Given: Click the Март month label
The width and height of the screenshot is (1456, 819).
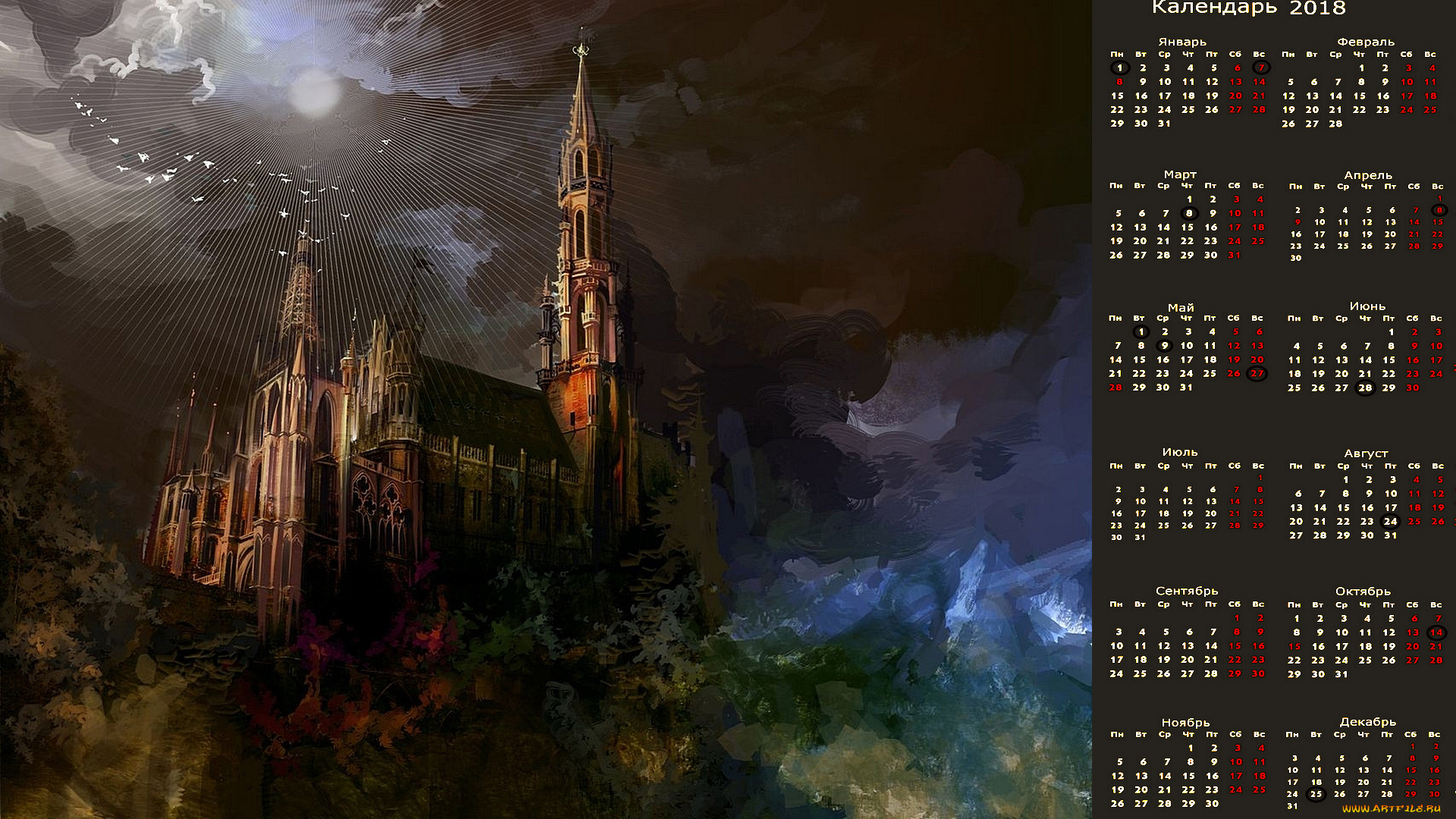Looking at the screenshot, I should 1180,174.
